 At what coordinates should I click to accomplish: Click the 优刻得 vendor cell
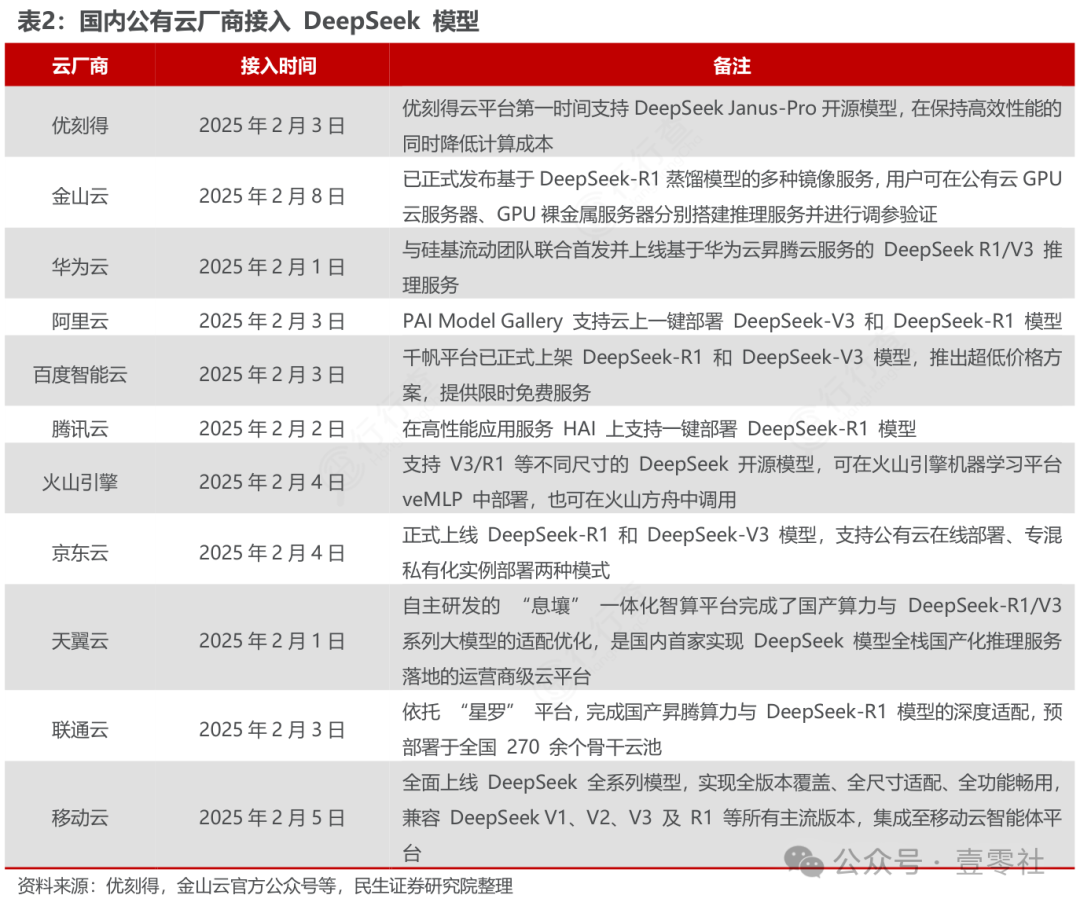[x=80, y=125]
